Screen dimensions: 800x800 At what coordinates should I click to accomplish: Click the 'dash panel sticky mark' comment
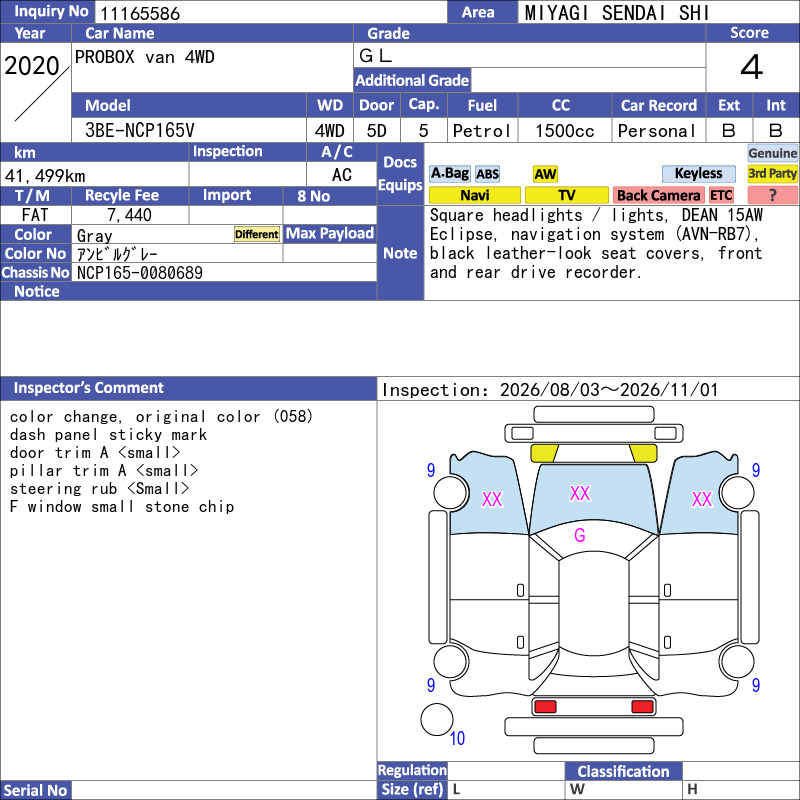click(x=108, y=435)
